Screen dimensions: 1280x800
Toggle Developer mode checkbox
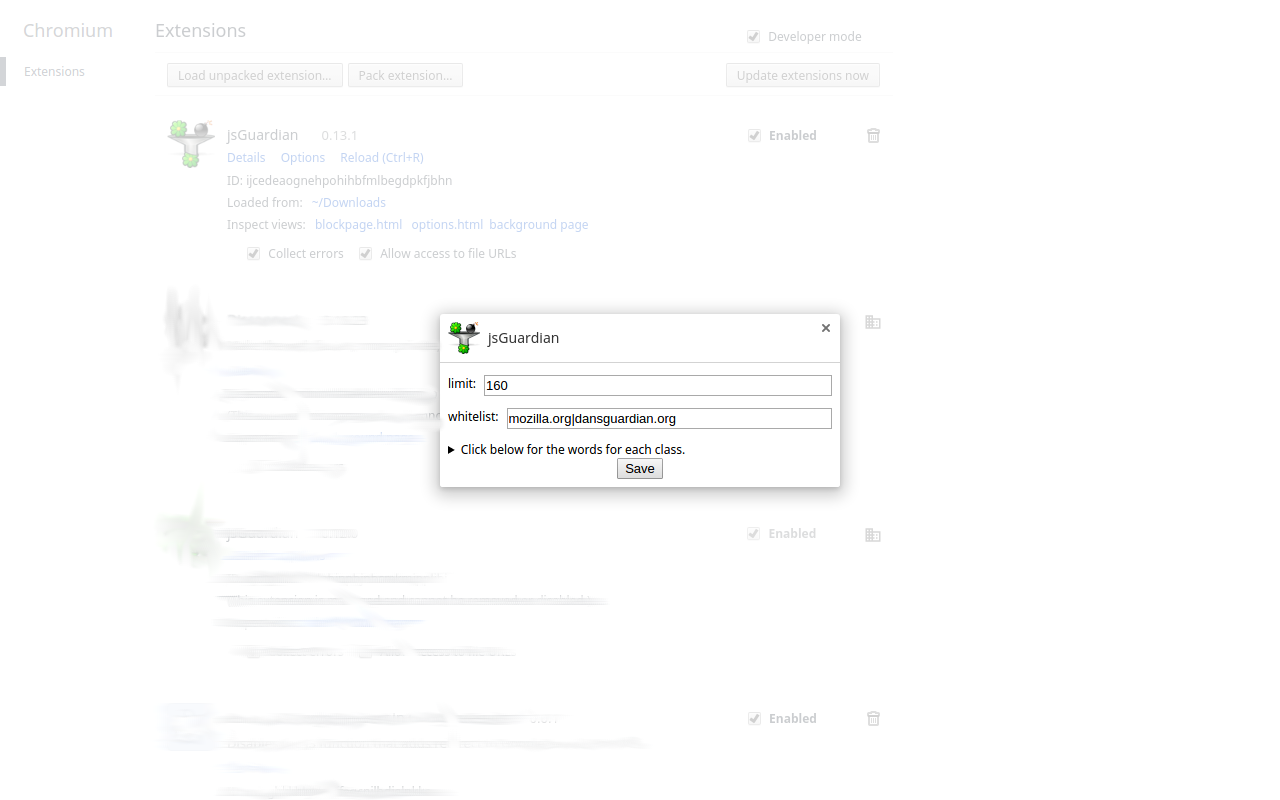[x=754, y=37]
